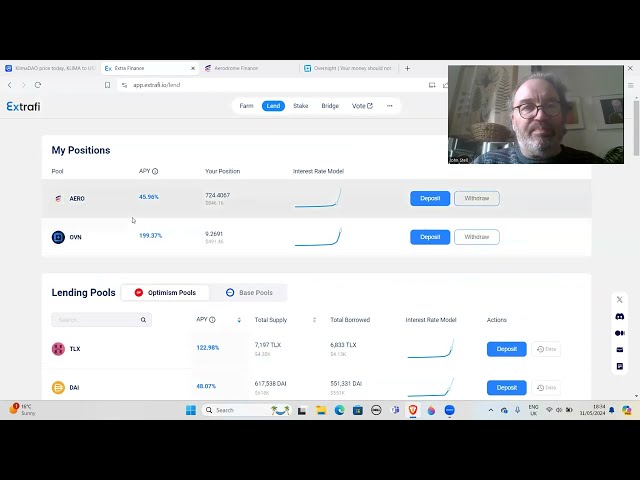
Task: Reload the Extrafi page
Action: (x=38, y=85)
